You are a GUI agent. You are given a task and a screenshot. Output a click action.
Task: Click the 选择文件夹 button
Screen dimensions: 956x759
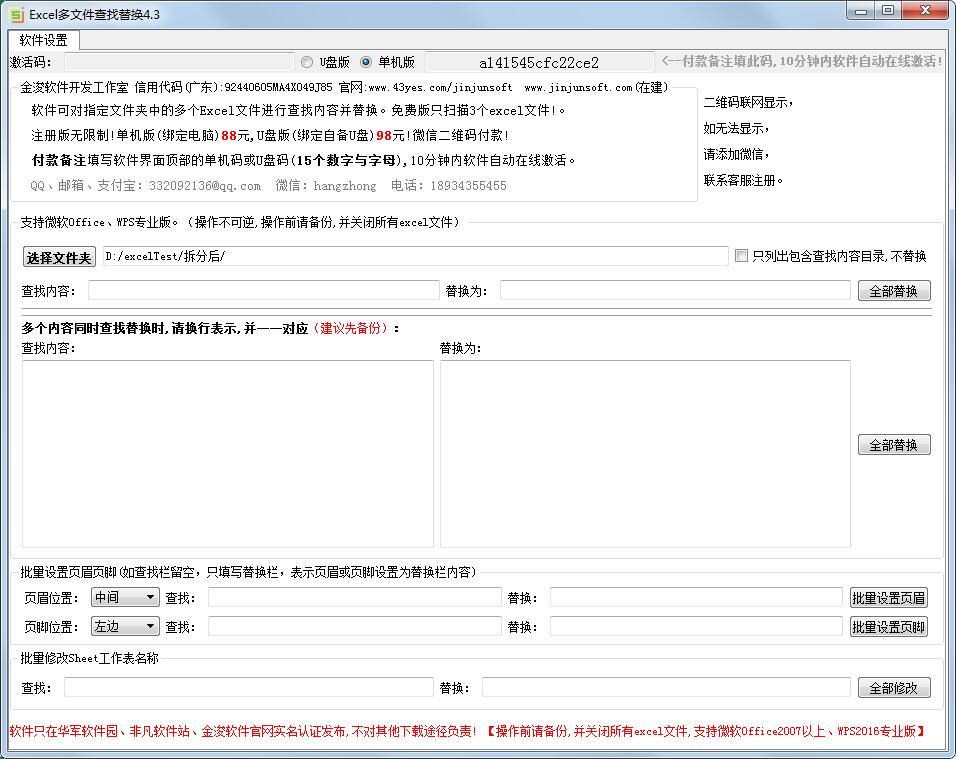pyautogui.click(x=59, y=257)
